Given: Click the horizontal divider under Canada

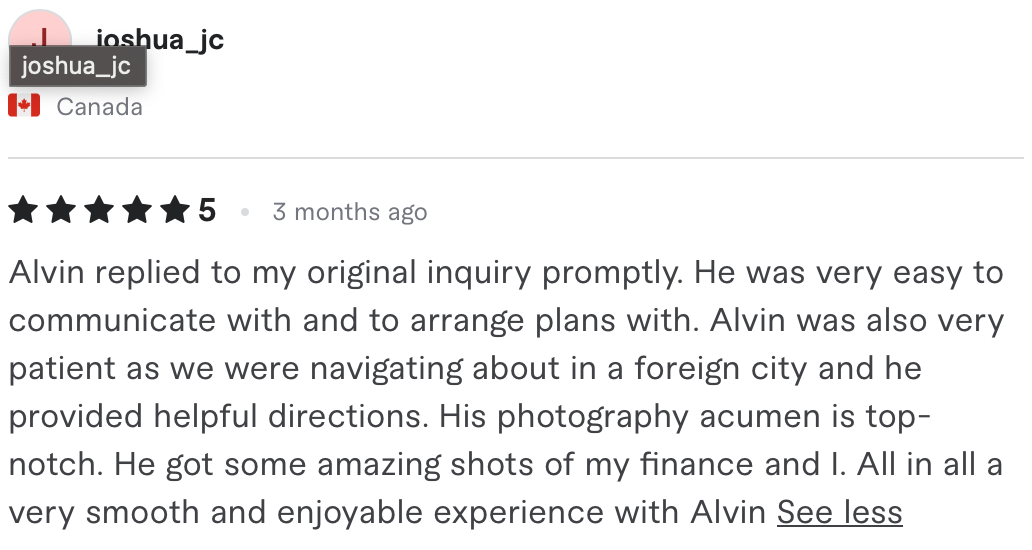Looking at the screenshot, I should pyautogui.click(x=516, y=158).
